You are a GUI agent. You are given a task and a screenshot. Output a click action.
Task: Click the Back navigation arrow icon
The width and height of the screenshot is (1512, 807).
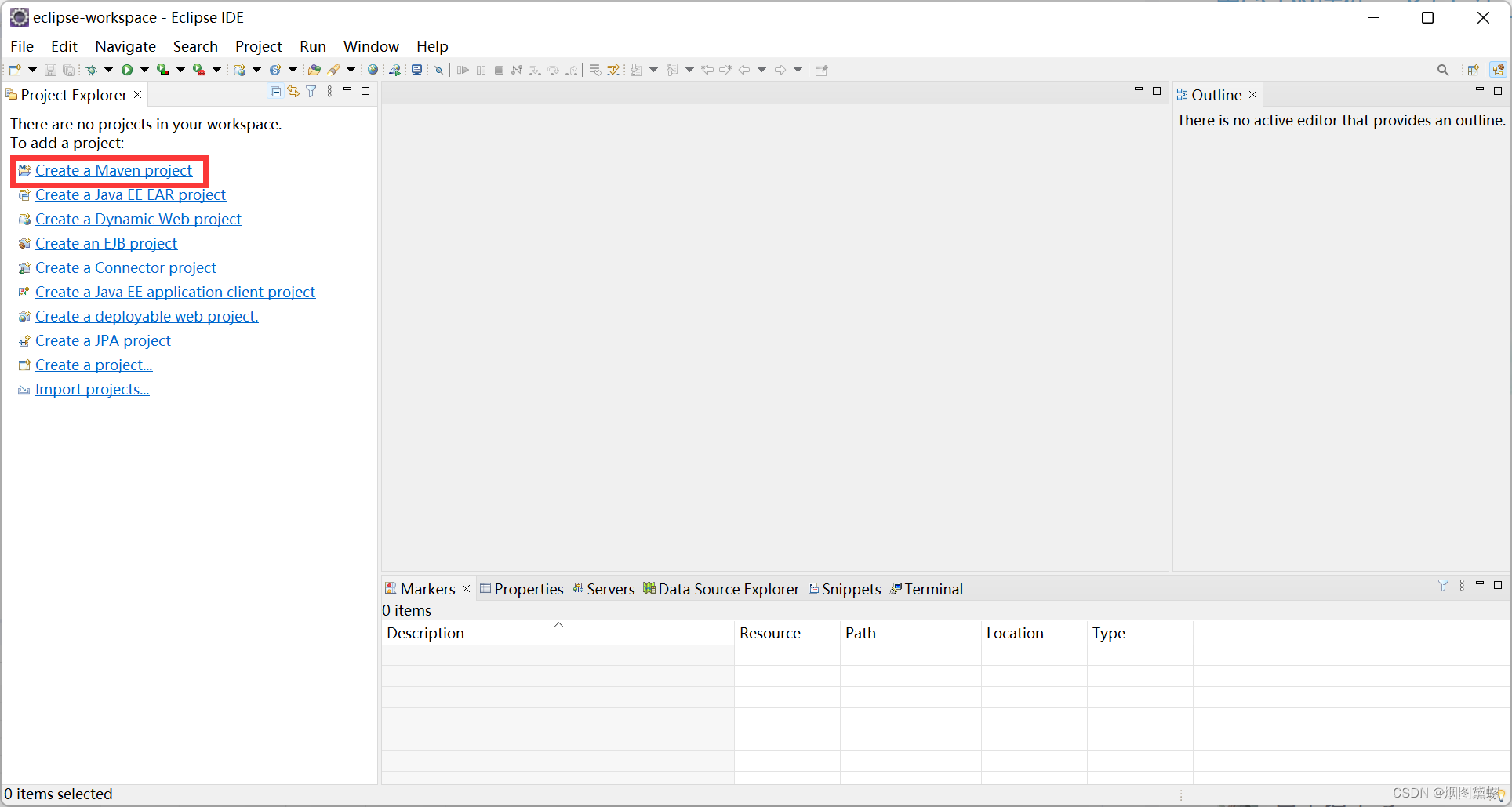[x=744, y=70]
